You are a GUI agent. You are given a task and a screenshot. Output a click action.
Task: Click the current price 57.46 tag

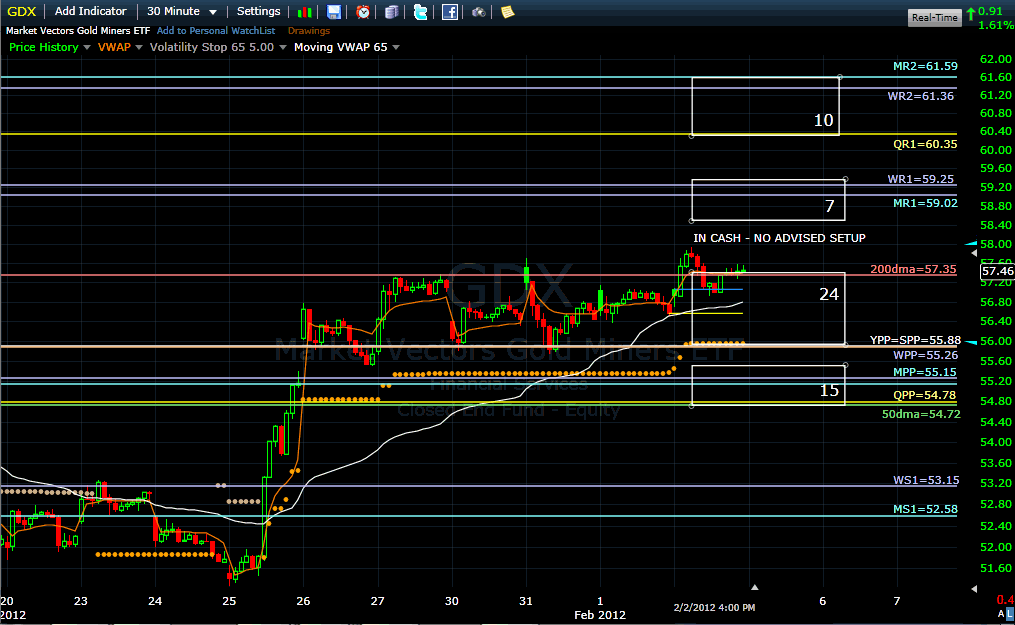[x=998, y=271]
